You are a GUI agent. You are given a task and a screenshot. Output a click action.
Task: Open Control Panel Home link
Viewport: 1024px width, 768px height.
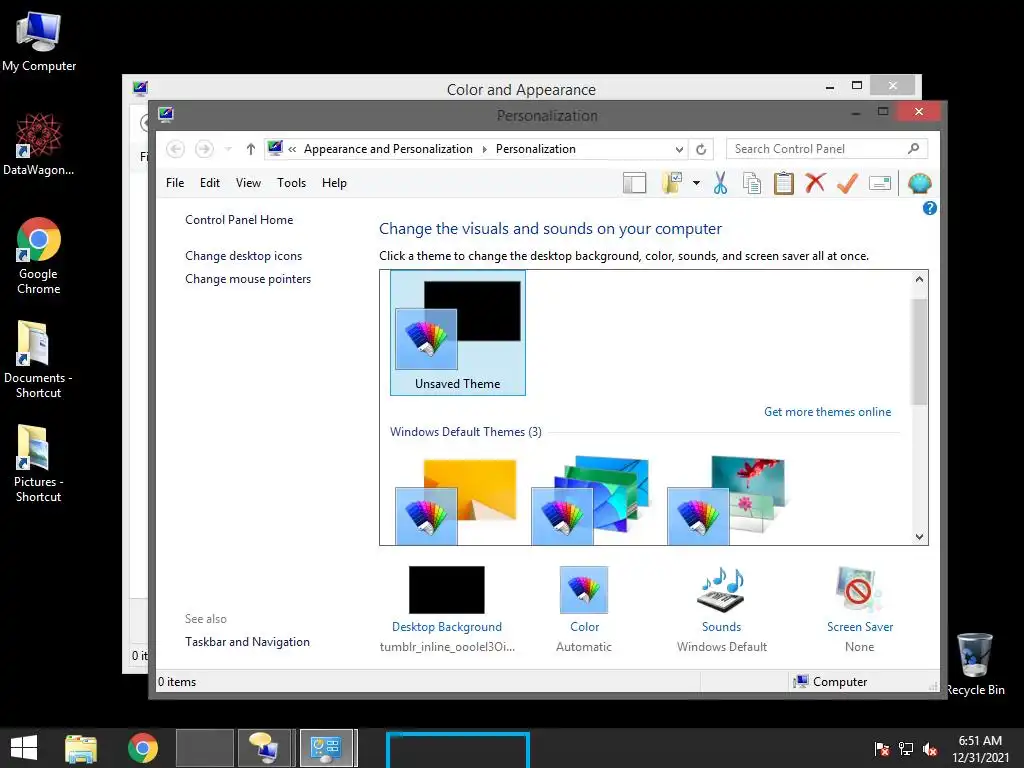(x=239, y=220)
